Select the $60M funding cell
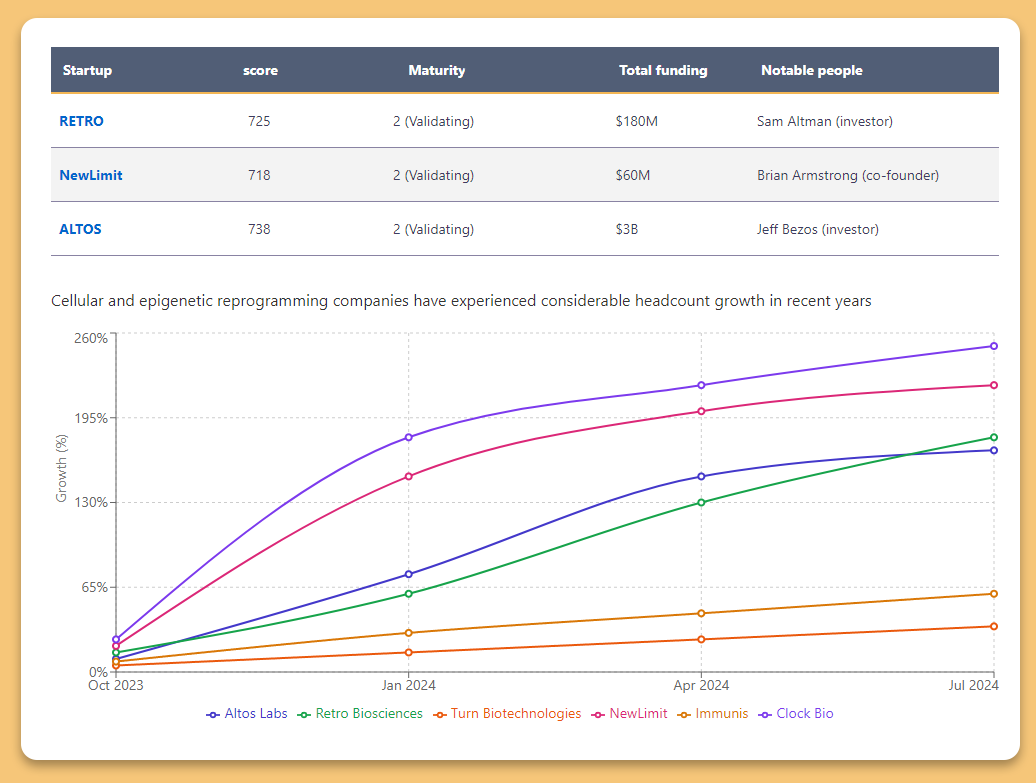Viewport: 1036px width, 783px height. (x=632, y=175)
